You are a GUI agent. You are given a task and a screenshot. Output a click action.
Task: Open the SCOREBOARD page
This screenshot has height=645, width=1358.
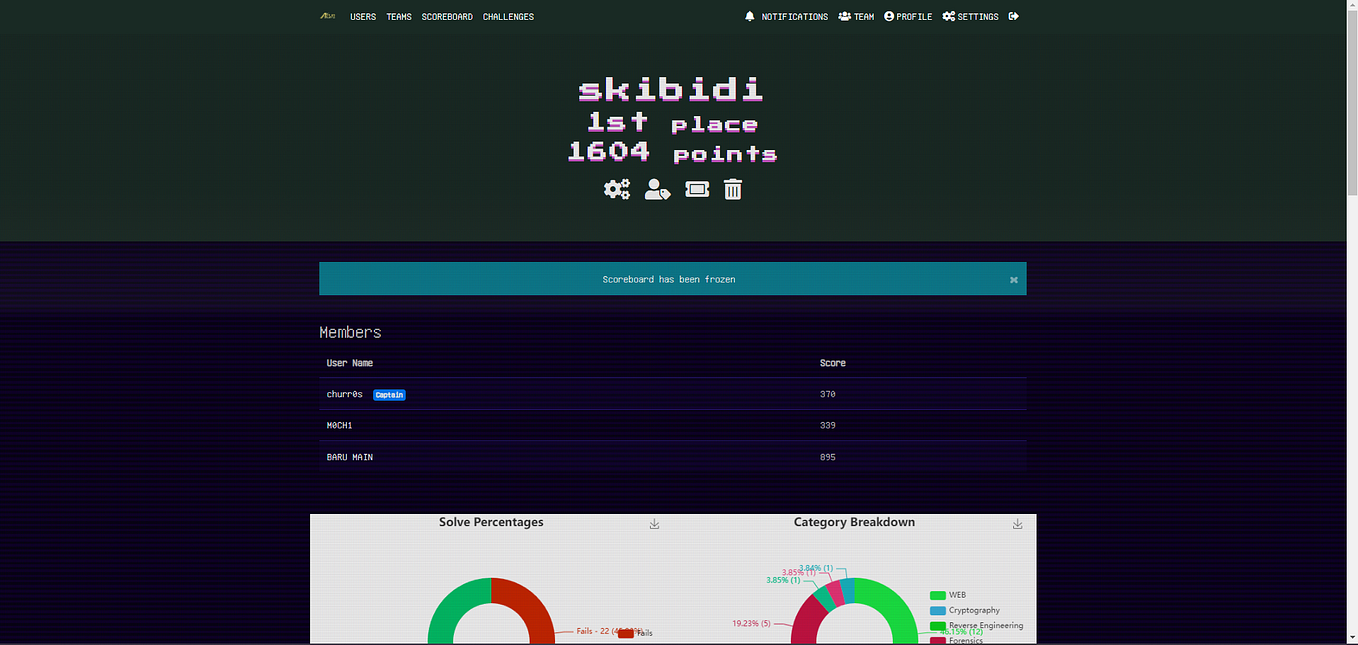(x=447, y=16)
